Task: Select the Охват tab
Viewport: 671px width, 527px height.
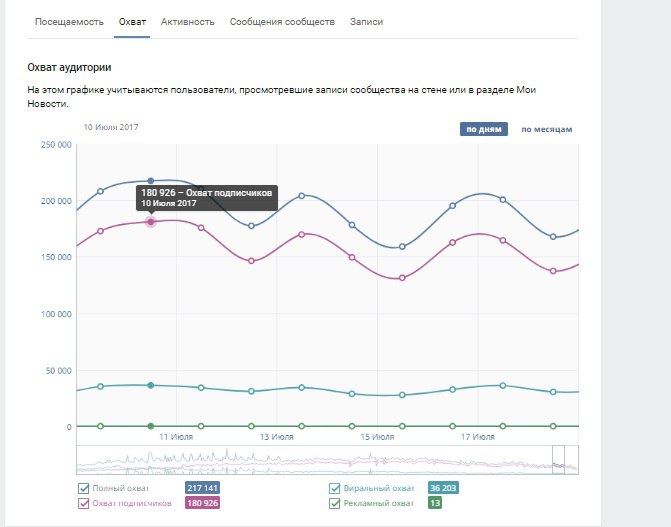Action: click(131, 21)
